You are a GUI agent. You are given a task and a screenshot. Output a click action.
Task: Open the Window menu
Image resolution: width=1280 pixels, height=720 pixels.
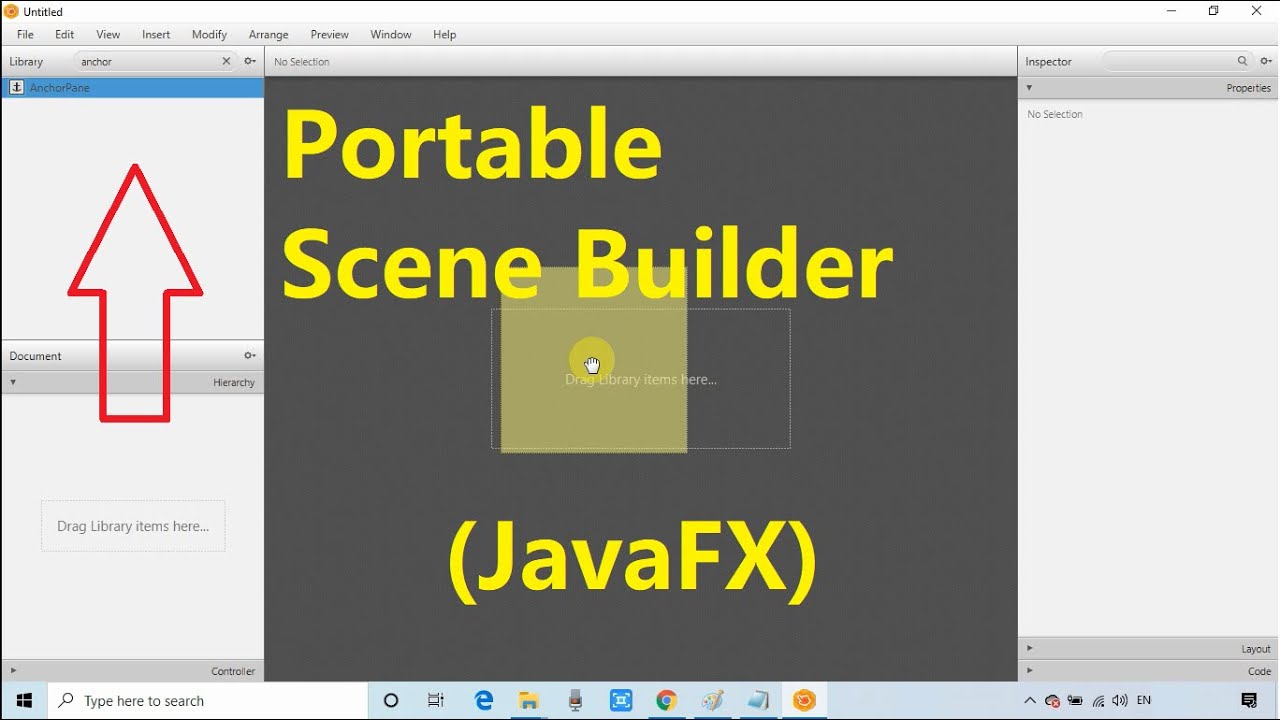(x=391, y=34)
